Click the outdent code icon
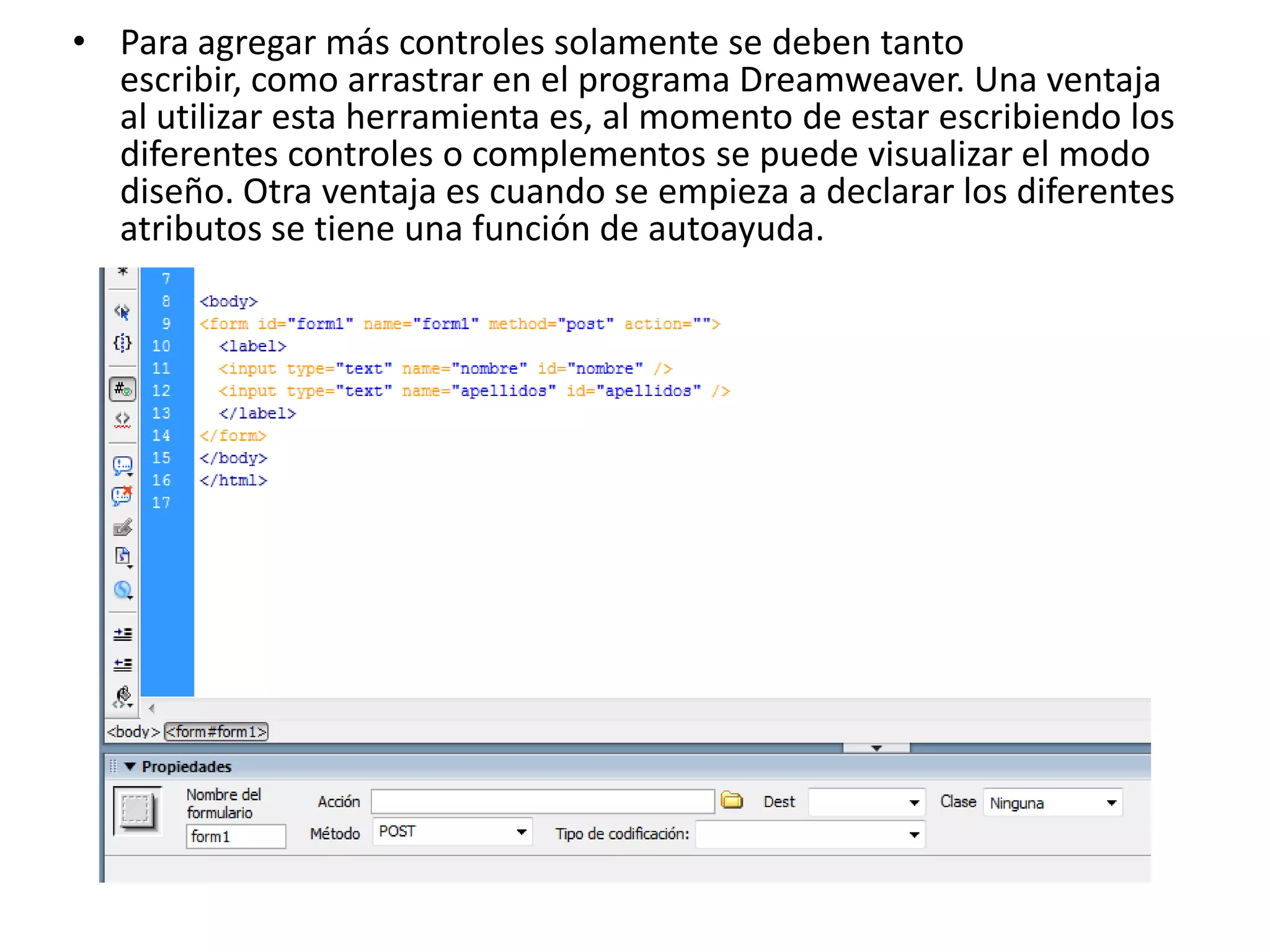Image resolution: width=1270 pixels, height=952 pixels. point(123,665)
